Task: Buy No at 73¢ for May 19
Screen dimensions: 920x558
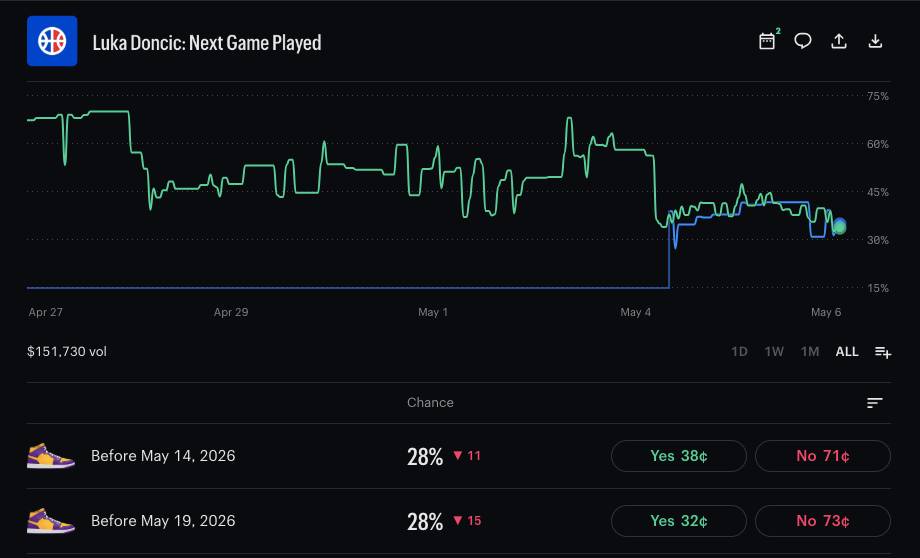Action: (x=823, y=521)
